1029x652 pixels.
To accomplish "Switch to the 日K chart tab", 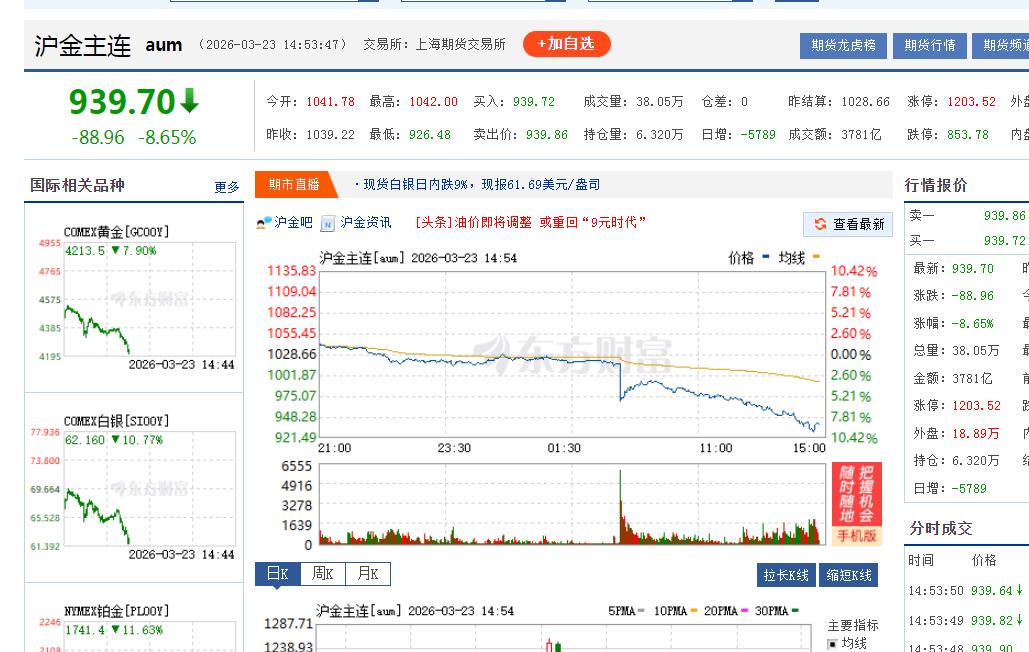I will tap(277, 574).
